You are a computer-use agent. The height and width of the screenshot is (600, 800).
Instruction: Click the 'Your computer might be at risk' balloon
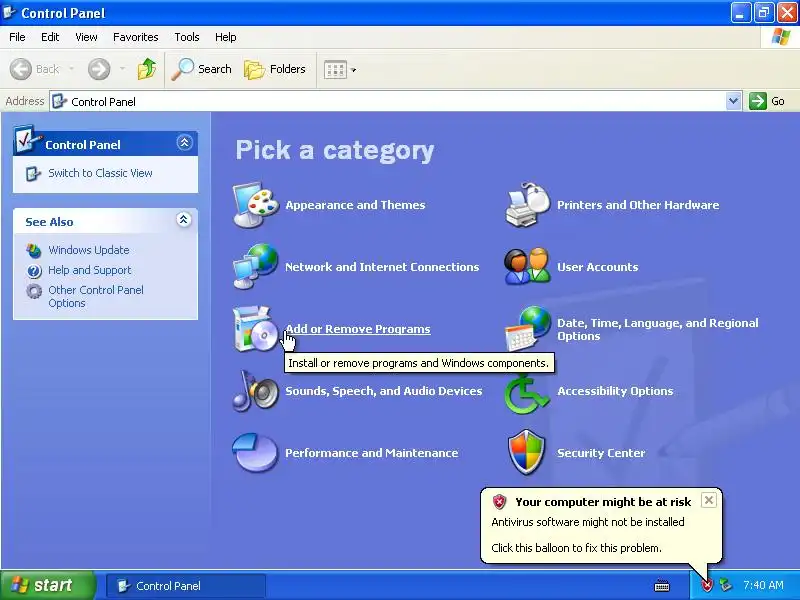pyautogui.click(x=602, y=526)
